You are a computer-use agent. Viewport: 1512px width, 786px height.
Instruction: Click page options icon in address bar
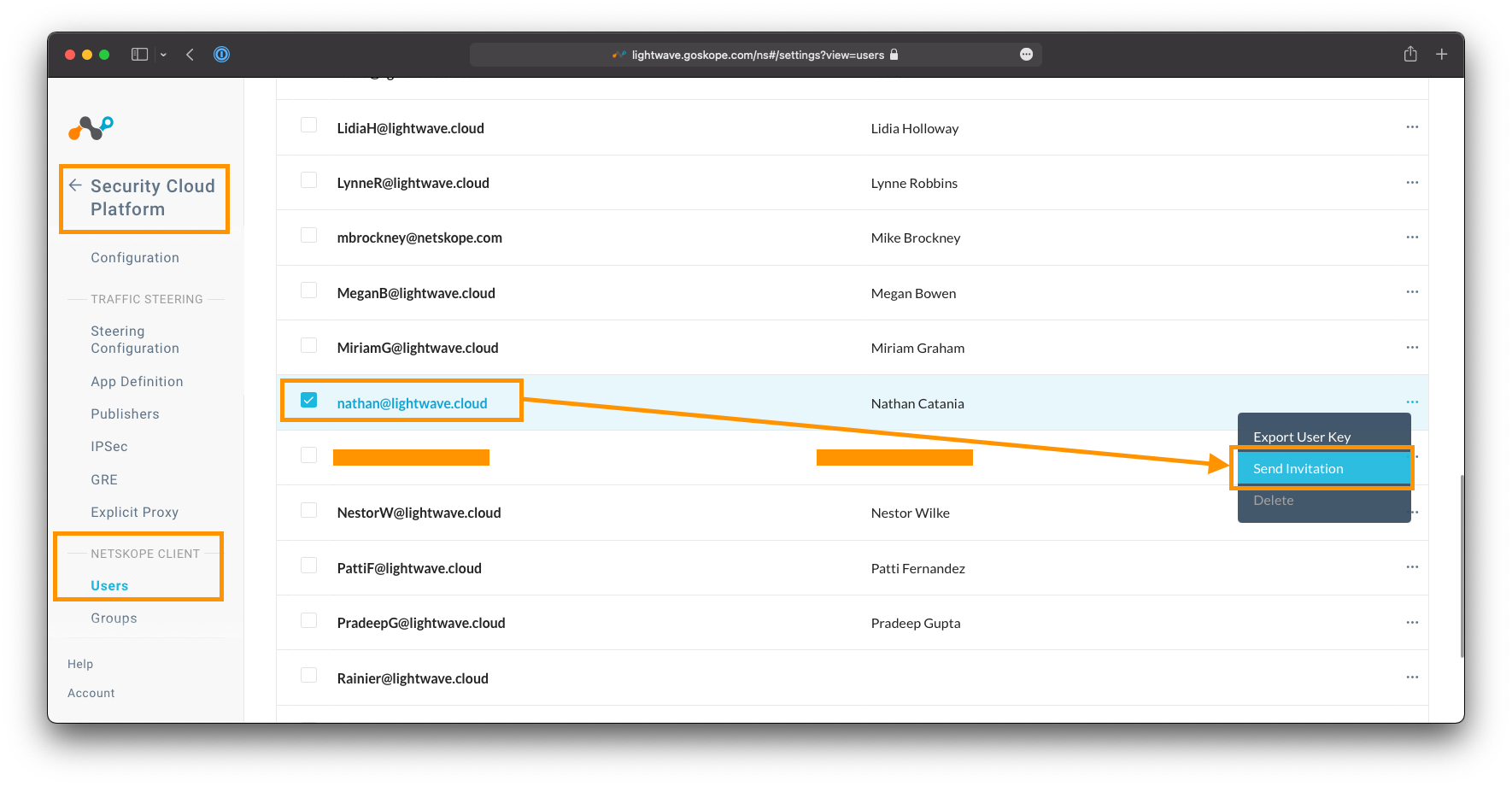[1026, 55]
